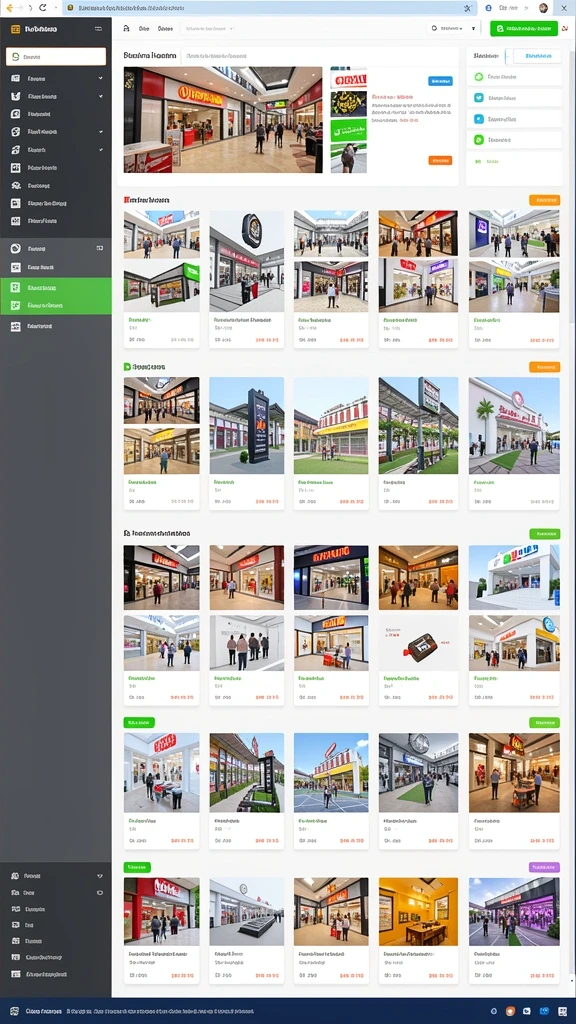
Task: Select the highlighted green sidebar menu item
Action: pos(56,287)
